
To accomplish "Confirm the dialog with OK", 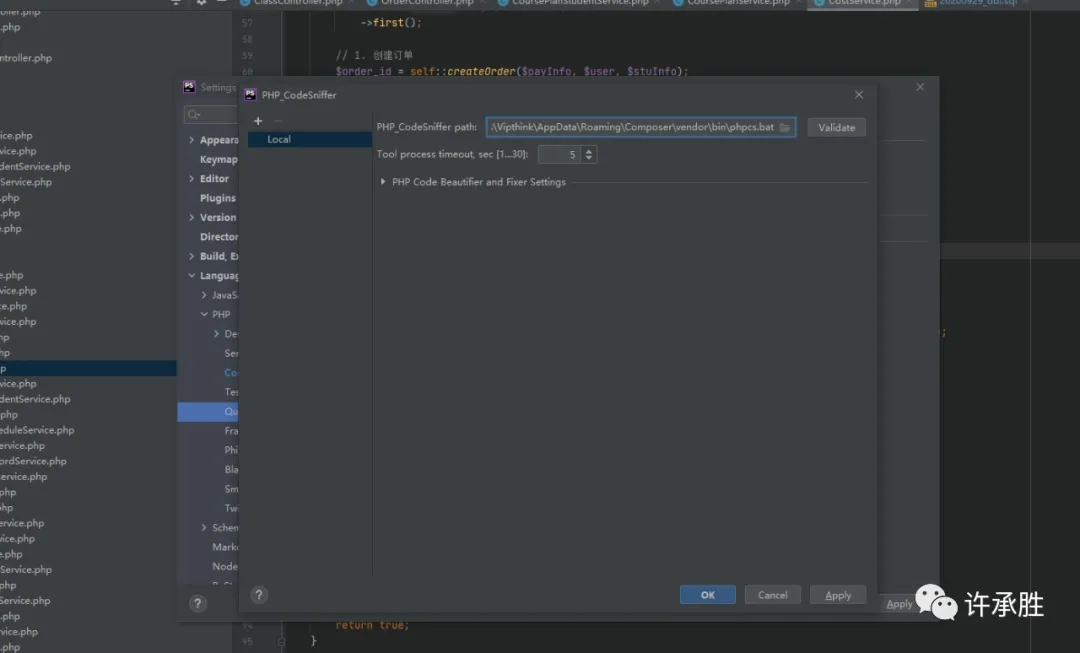I will point(707,595).
